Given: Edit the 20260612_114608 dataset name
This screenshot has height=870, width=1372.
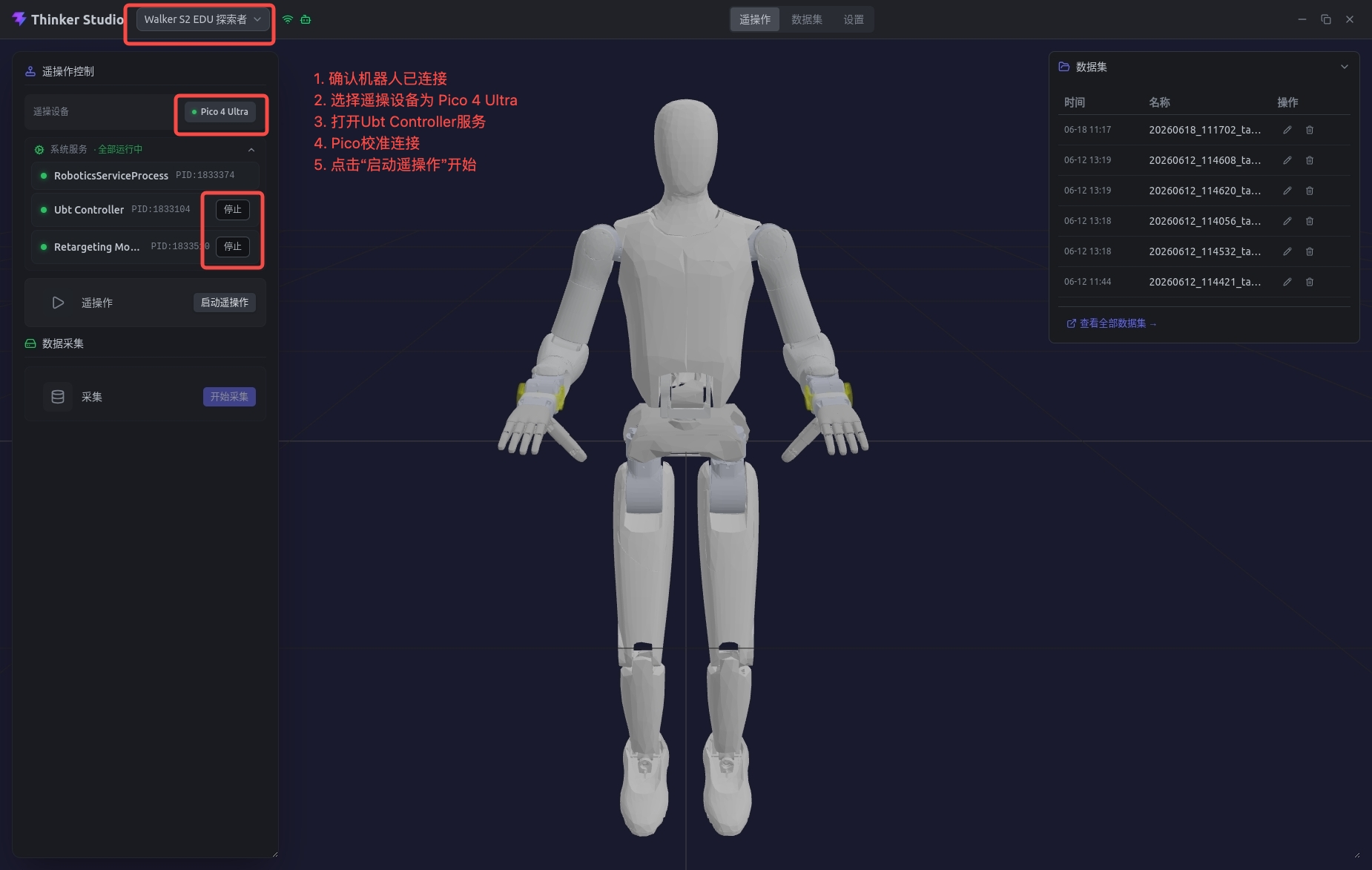Looking at the screenshot, I should [x=1287, y=160].
